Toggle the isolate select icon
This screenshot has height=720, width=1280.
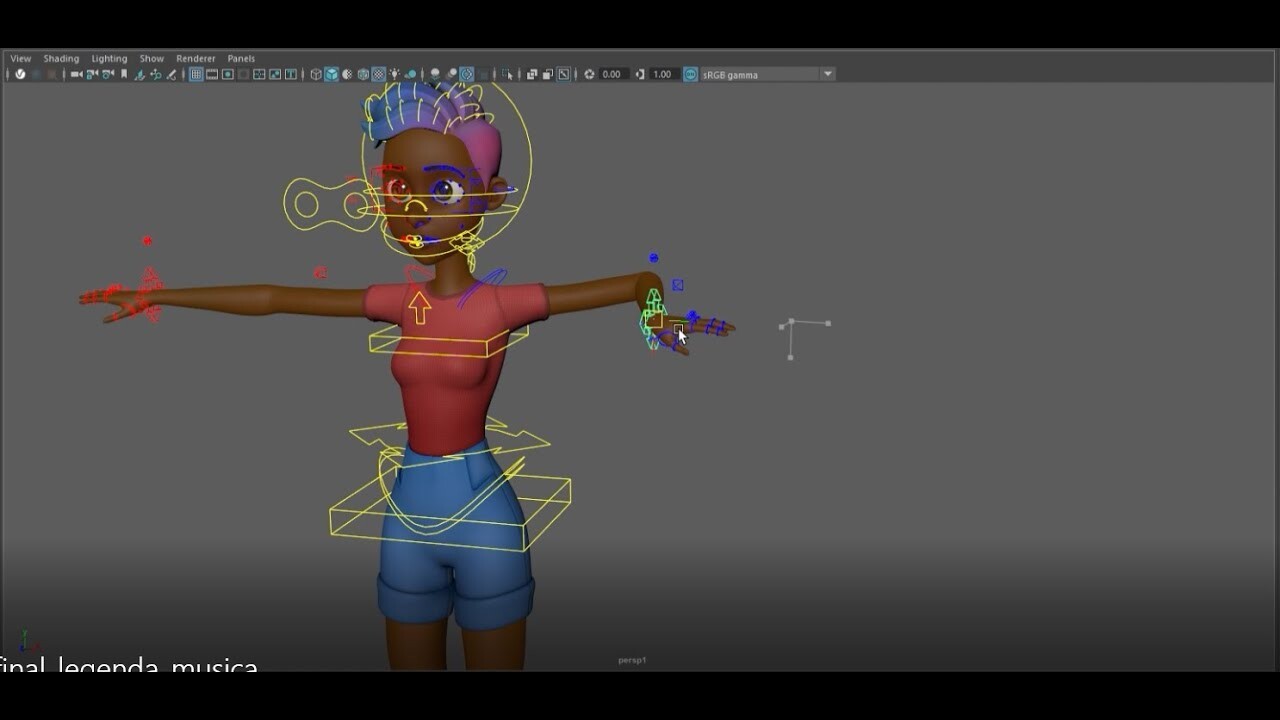(507, 74)
